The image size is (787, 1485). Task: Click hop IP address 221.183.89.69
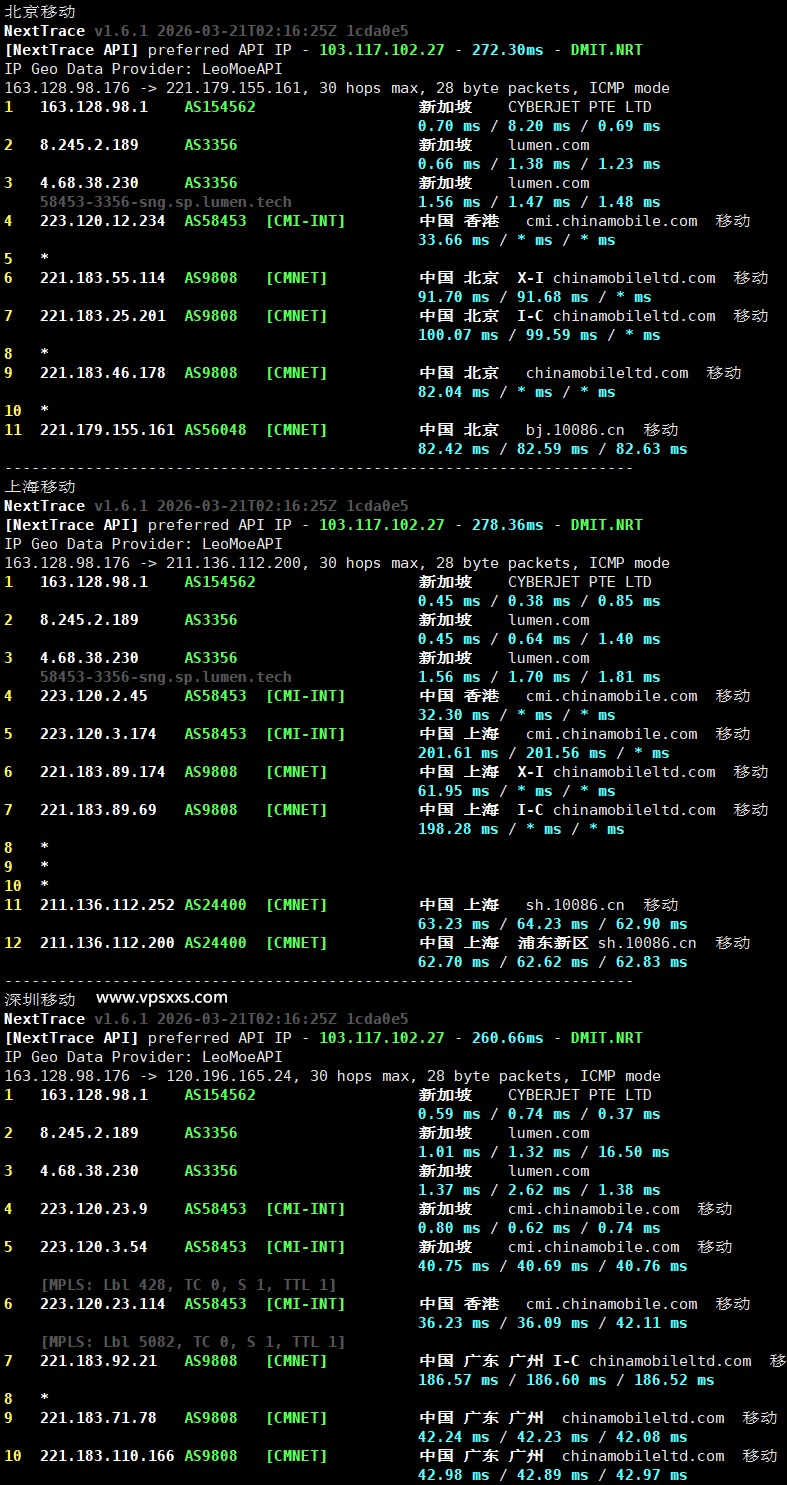click(98, 810)
